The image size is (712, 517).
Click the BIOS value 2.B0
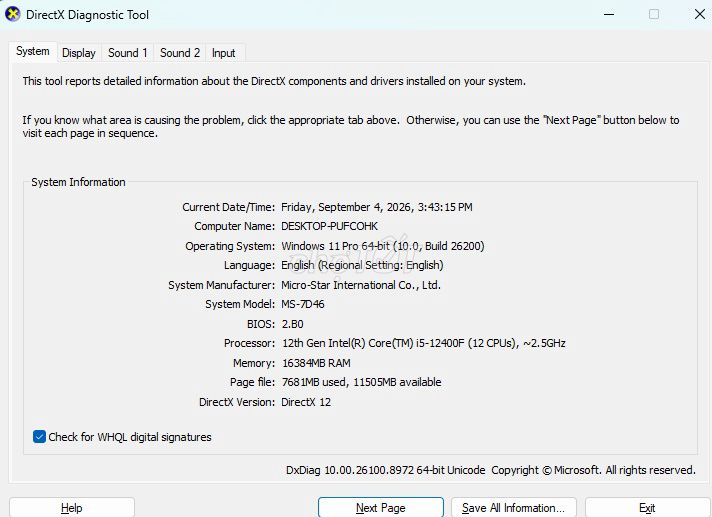pyautogui.click(x=292, y=324)
